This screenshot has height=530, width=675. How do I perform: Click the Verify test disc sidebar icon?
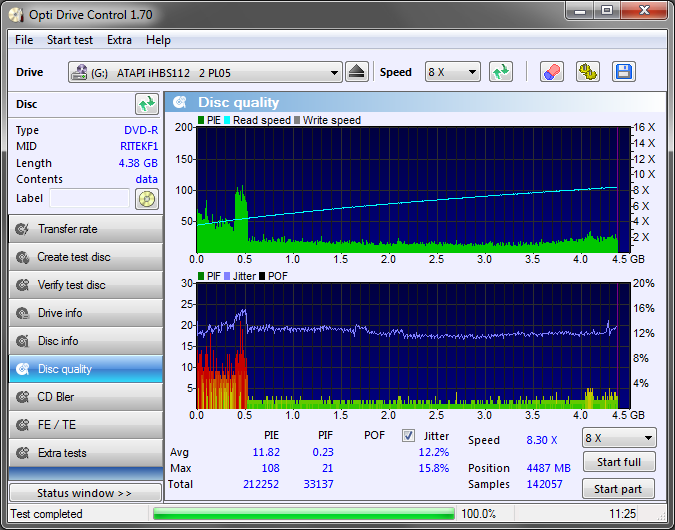tap(22, 285)
